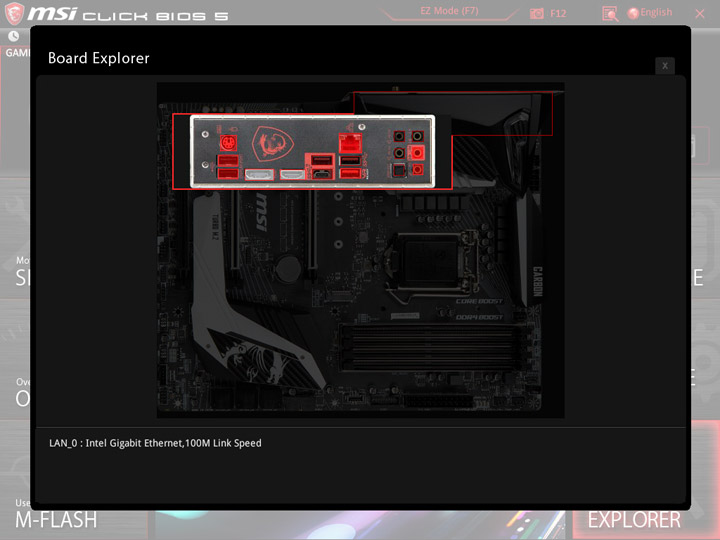Switch to EZ Mode (F7)
720x540 pixels.
(x=449, y=11)
